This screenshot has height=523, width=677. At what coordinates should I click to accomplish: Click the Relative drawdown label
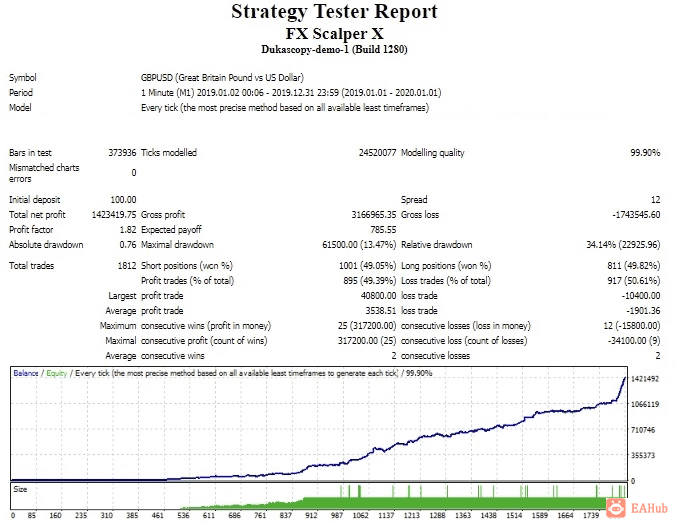437,245
